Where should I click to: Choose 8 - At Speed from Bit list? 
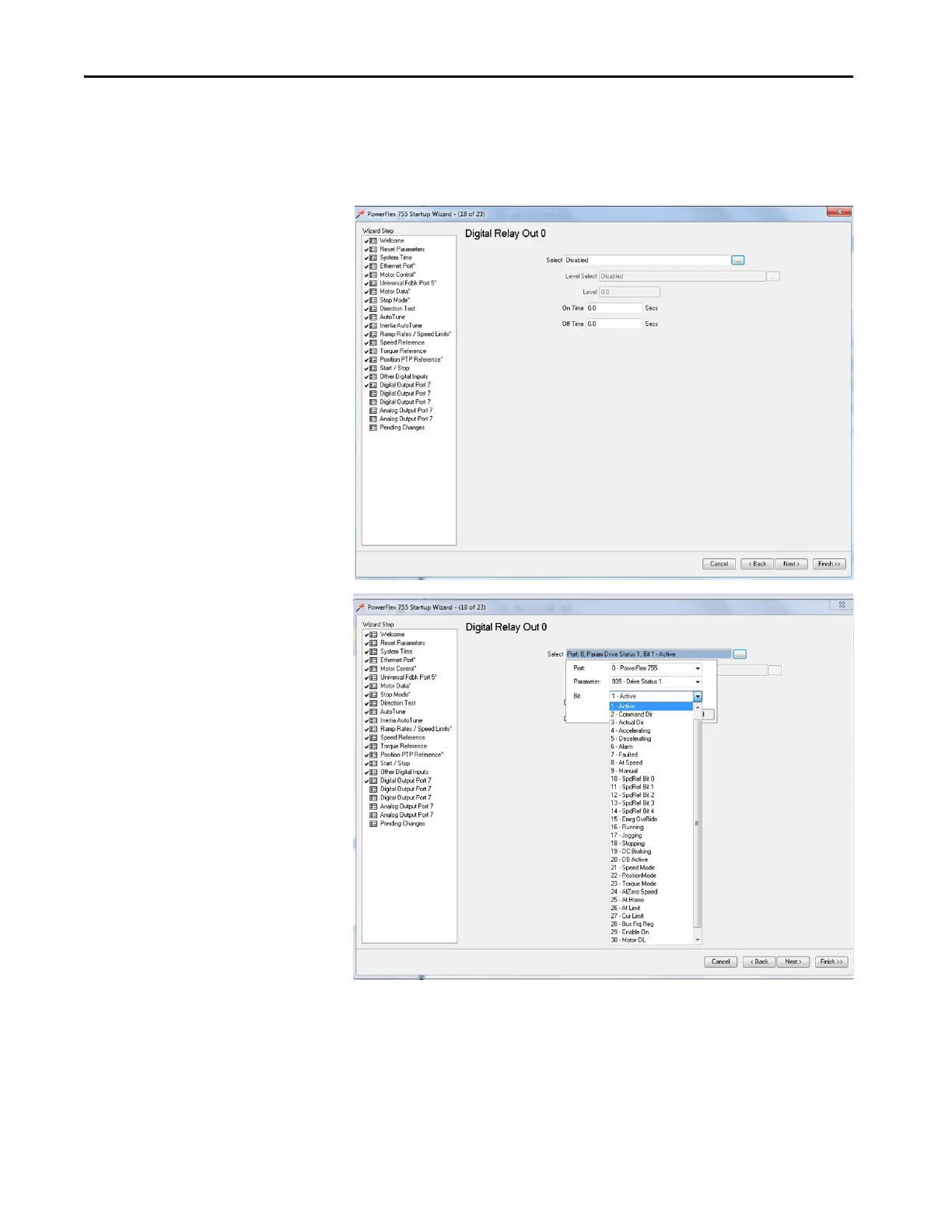[x=650, y=763]
